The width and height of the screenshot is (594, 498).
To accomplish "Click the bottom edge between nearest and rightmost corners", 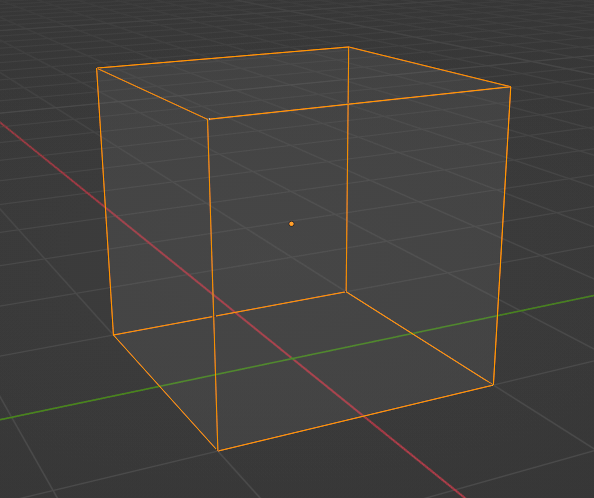I will pos(355,418).
